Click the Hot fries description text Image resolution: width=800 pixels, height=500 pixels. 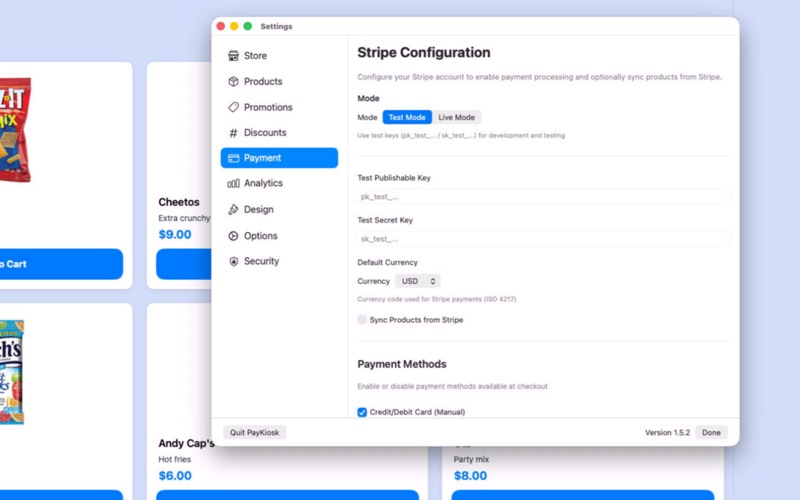(174, 460)
